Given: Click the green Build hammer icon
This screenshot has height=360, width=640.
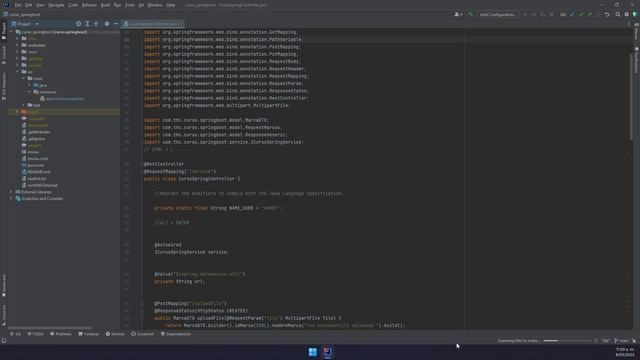Looking at the screenshot, I should click(471, 14).
